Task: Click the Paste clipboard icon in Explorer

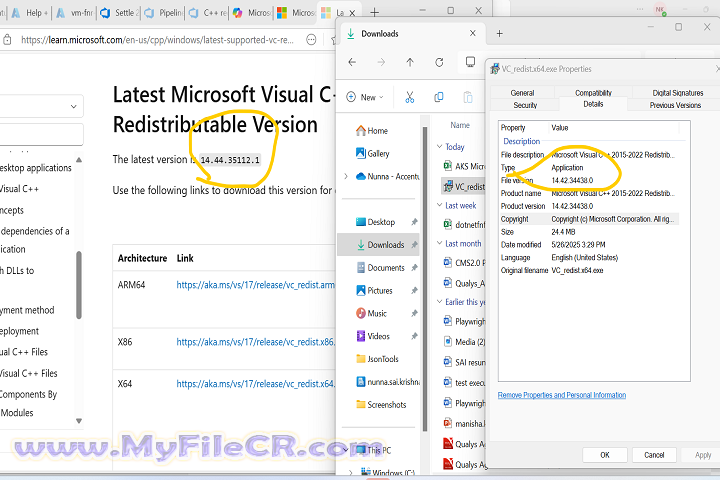Action: click(x=468, y=97)
